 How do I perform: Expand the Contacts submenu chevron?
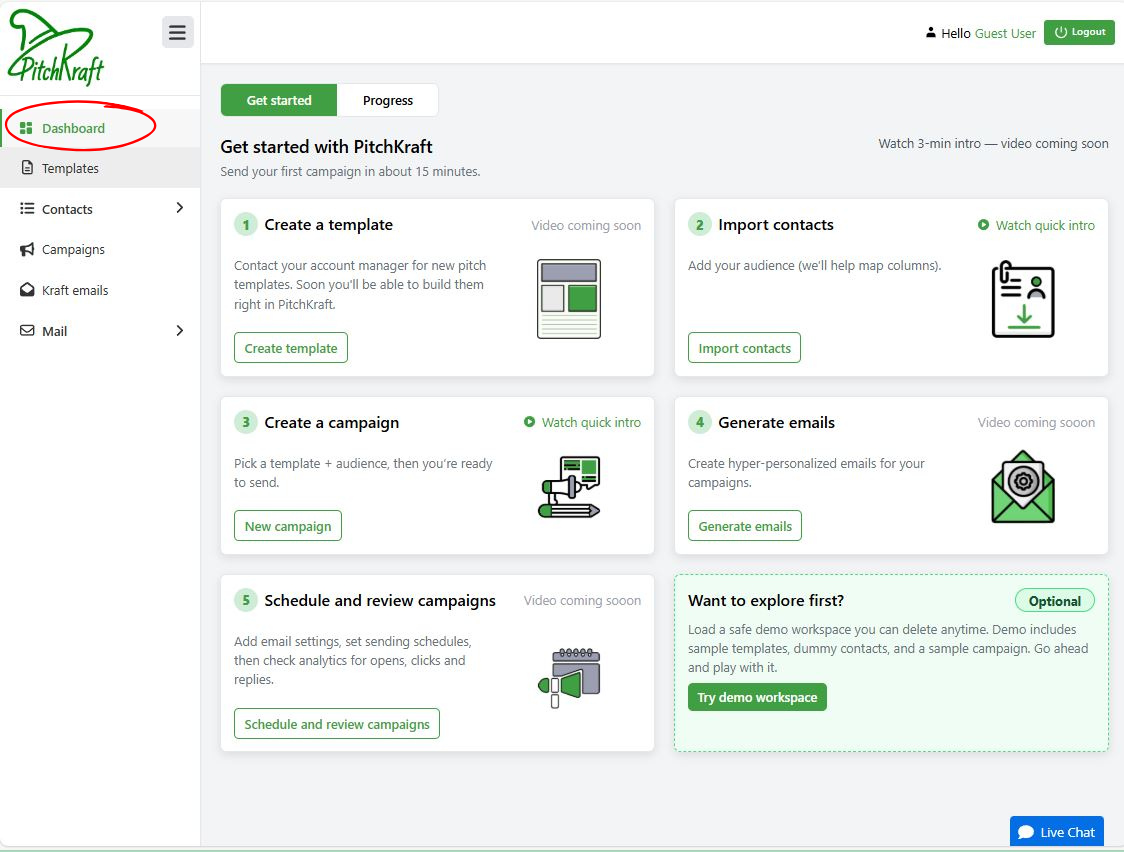coord(180,208)
